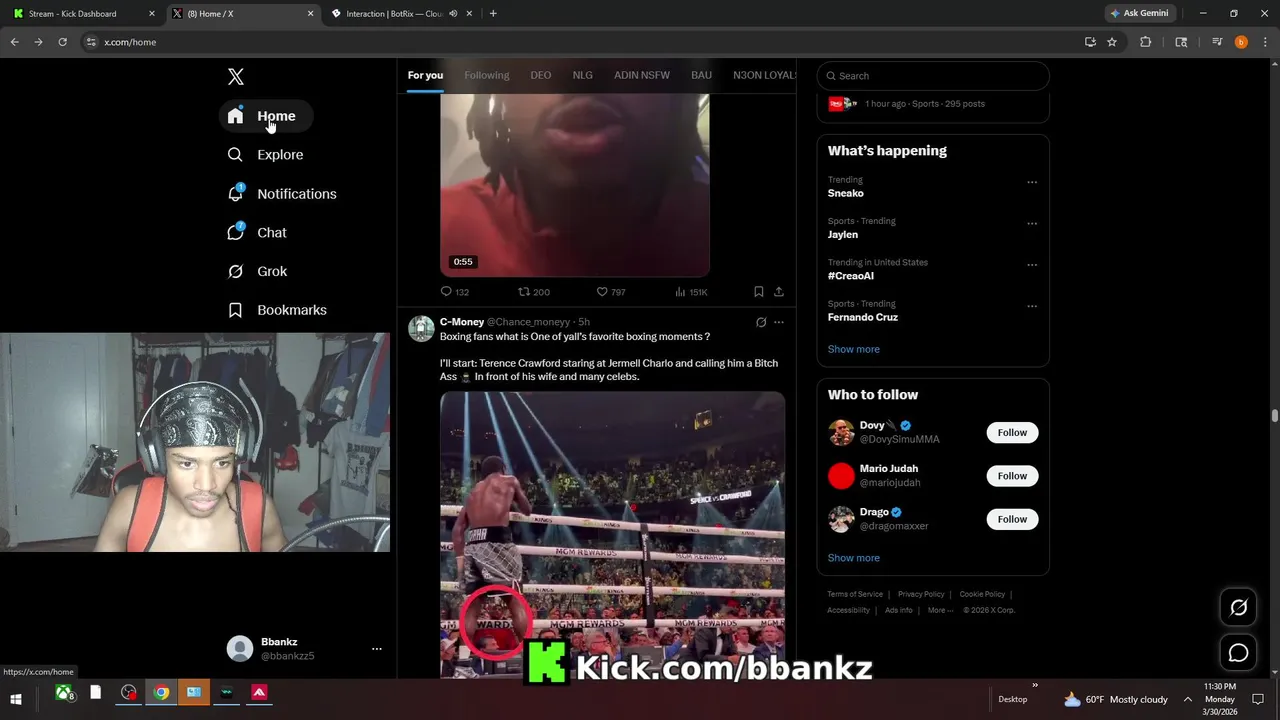Follow Mario Judah

pyautogui.click(x=1012, y=476)
